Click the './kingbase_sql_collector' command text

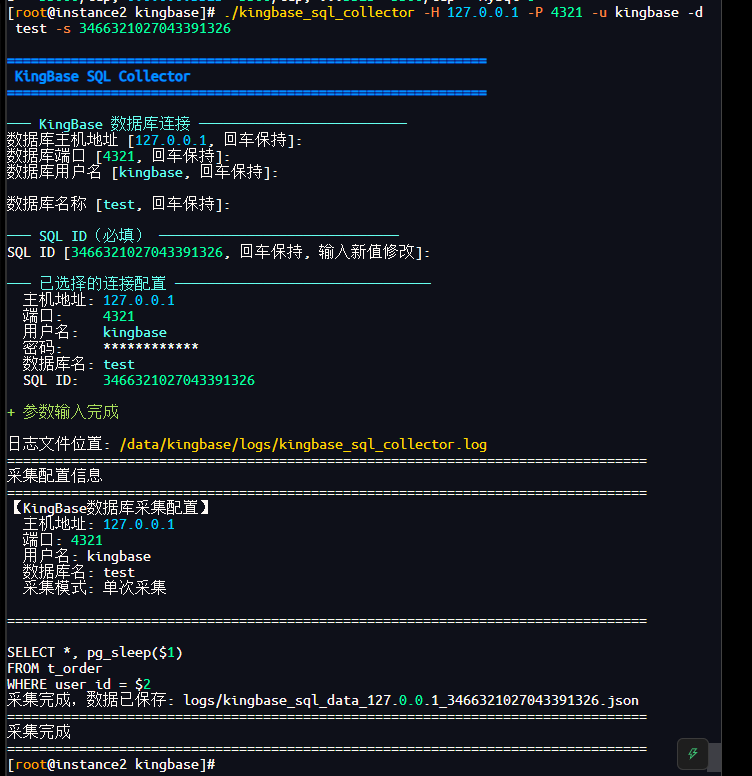pyautogui.click(x=319, y=12)
